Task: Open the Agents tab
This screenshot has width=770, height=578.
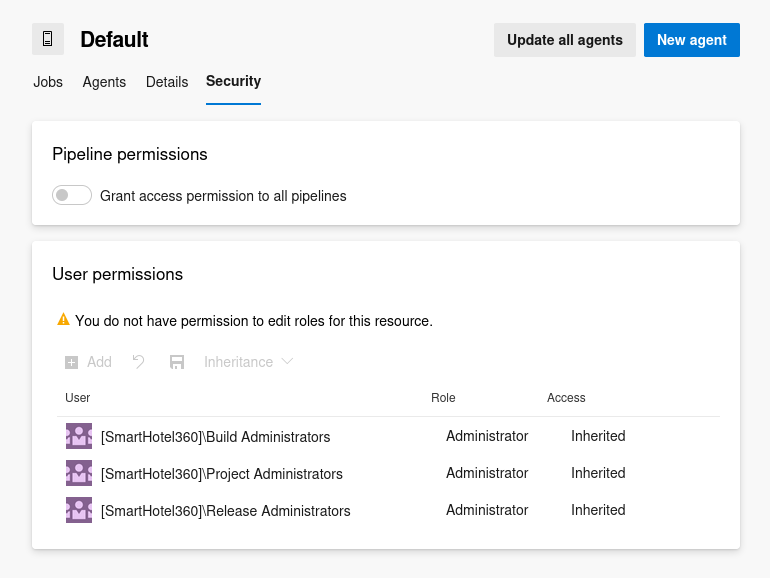Action: click(104, 82)
